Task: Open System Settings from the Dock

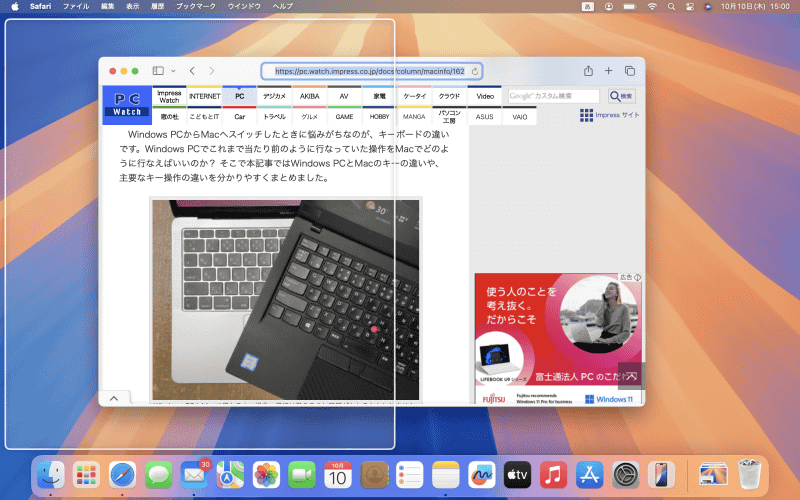Action: coord(626,476)
